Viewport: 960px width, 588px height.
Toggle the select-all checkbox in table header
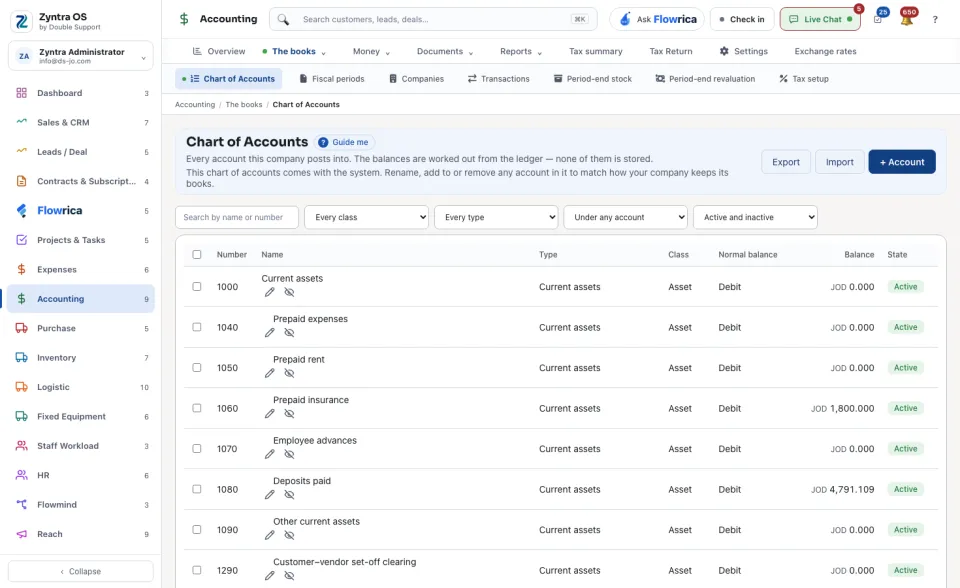[197, 254]
